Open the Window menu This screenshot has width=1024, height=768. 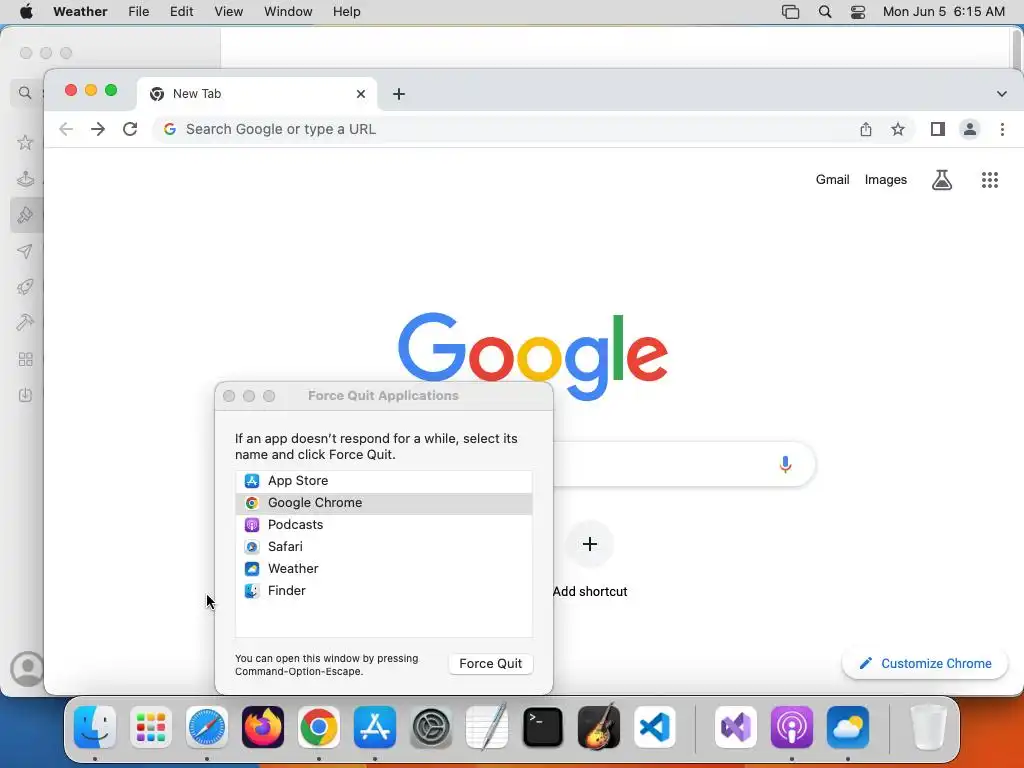(x=288, y=11)
